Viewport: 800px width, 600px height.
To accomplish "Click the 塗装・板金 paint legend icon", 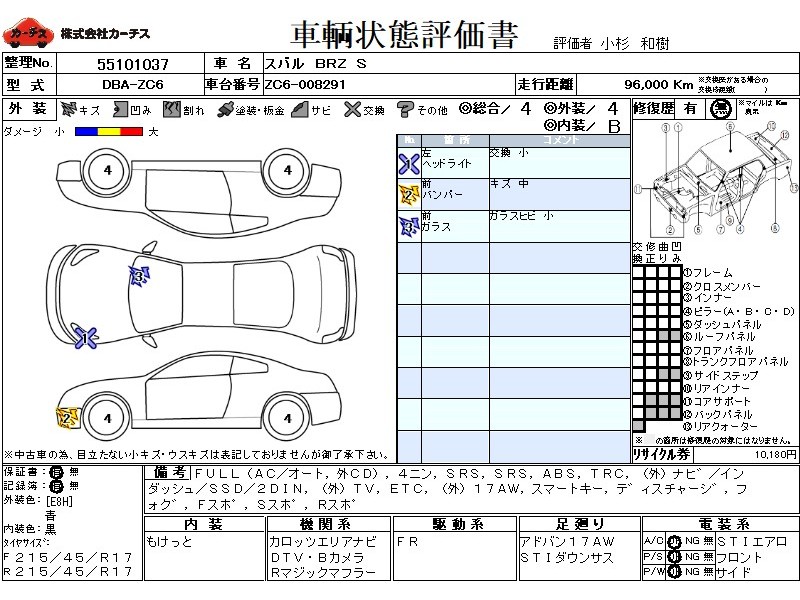I will pyautogui.click(x=225, y=109).
